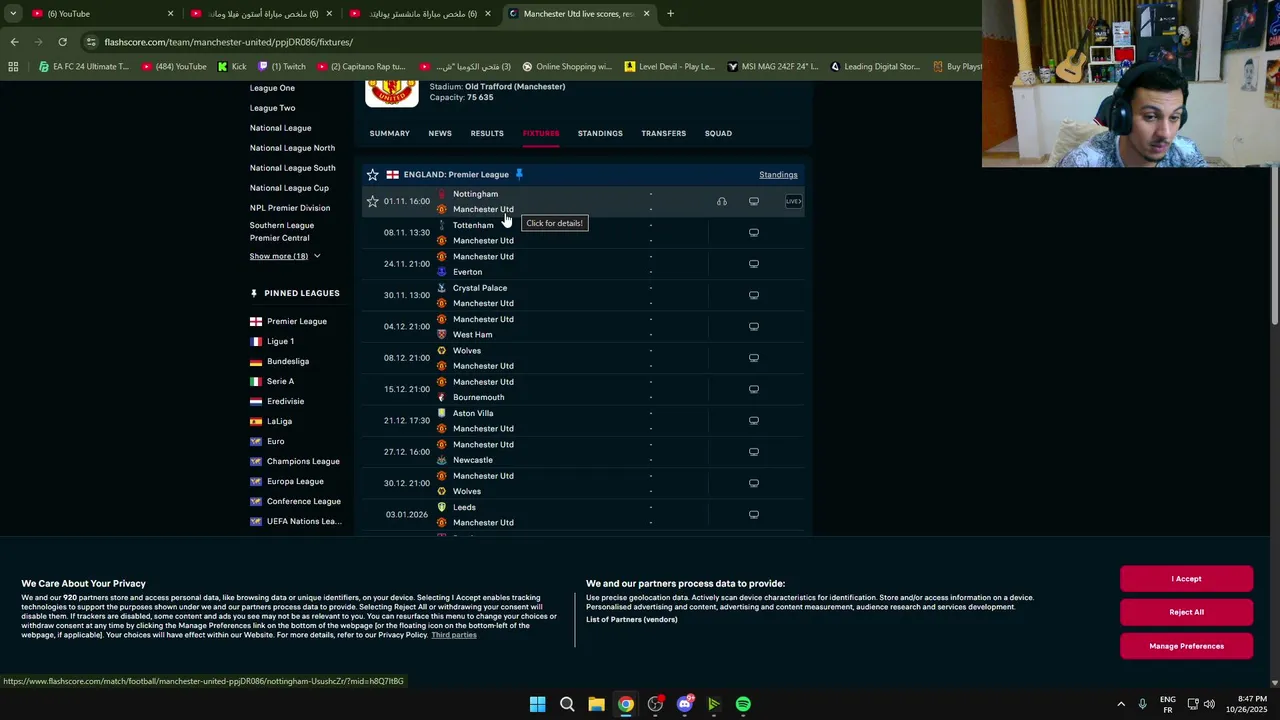Click TV icon on Crystal Palace fixture row
This screenshot has width=1280, height=720.
(x=754, y=295)
